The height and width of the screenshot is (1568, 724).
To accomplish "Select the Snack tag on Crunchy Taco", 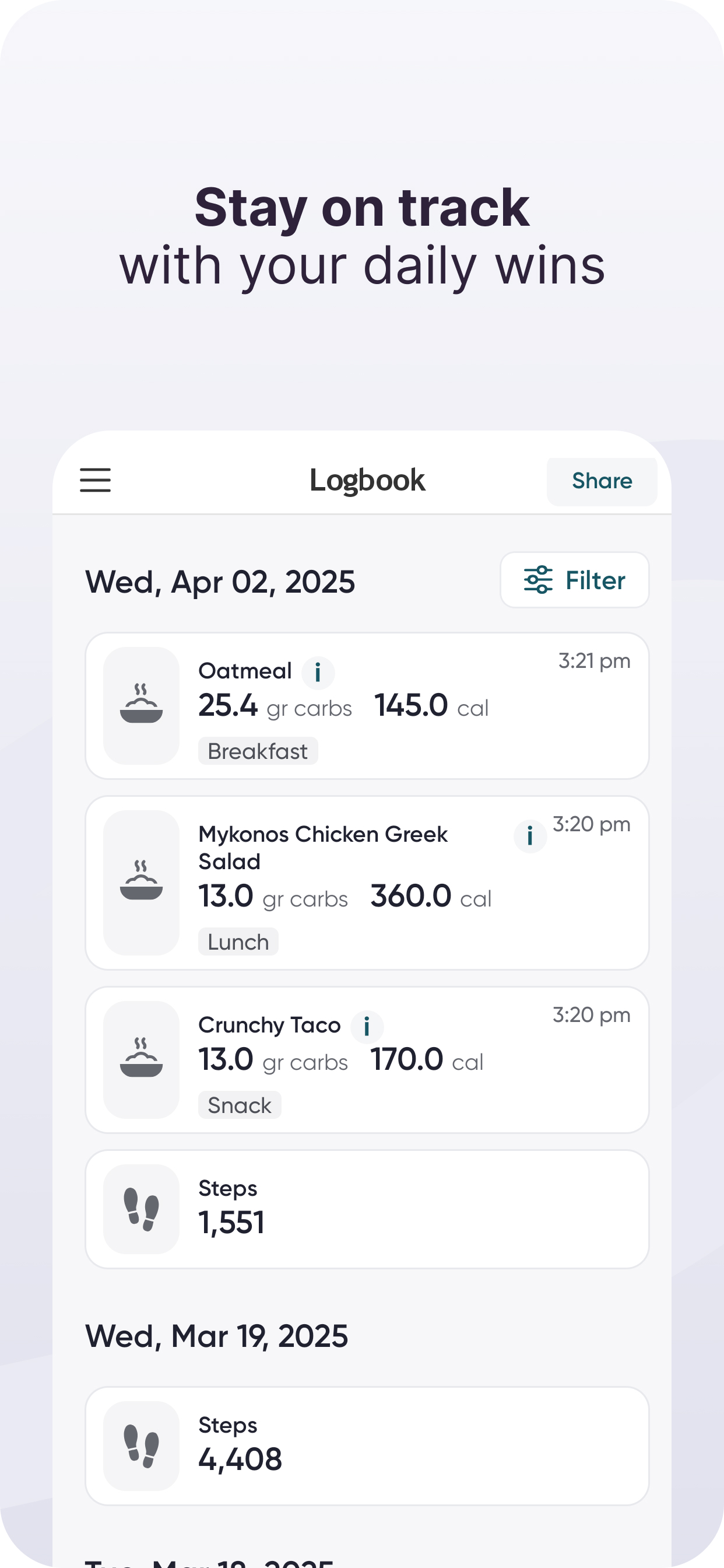I will tap(239, 1105).
